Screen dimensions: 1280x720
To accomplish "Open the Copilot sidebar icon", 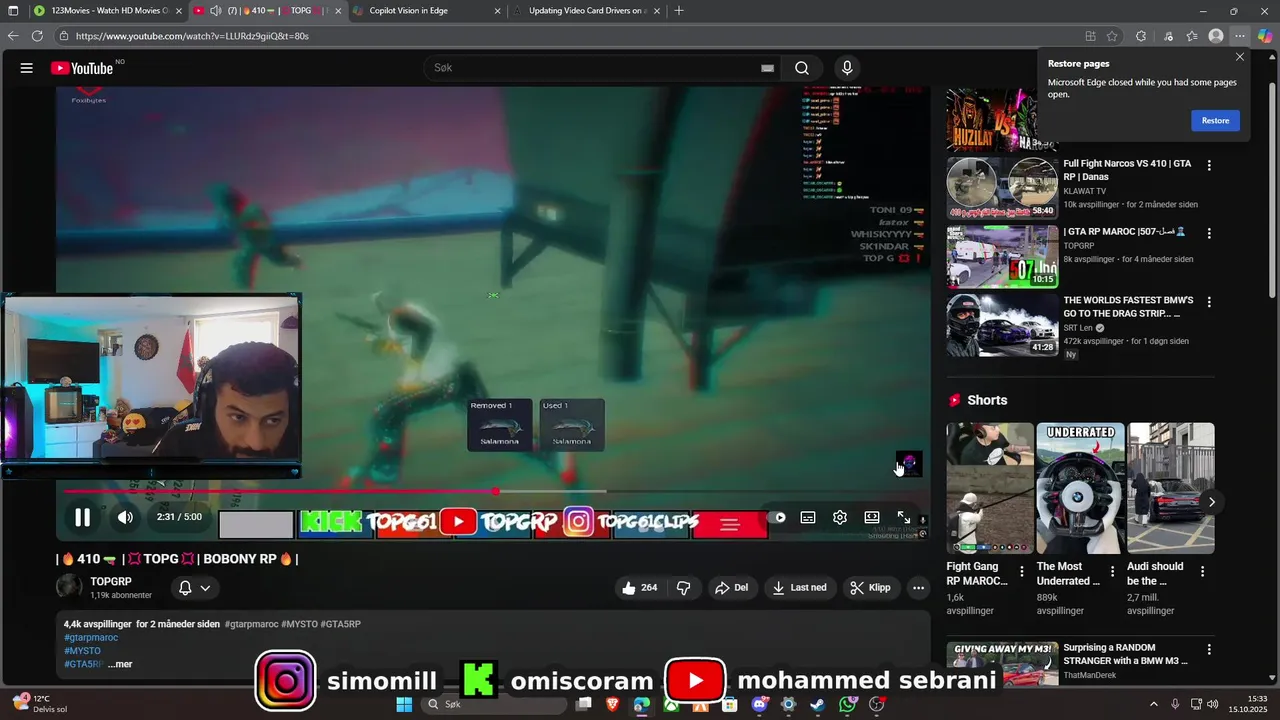I will [x=1265, y=36].
